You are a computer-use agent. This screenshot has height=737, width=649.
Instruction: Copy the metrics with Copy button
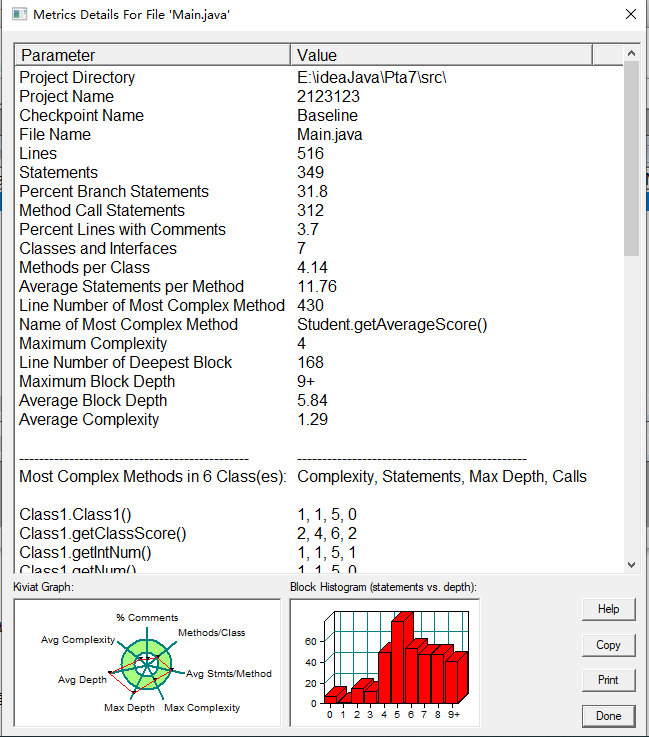click(x=609, y=645)
